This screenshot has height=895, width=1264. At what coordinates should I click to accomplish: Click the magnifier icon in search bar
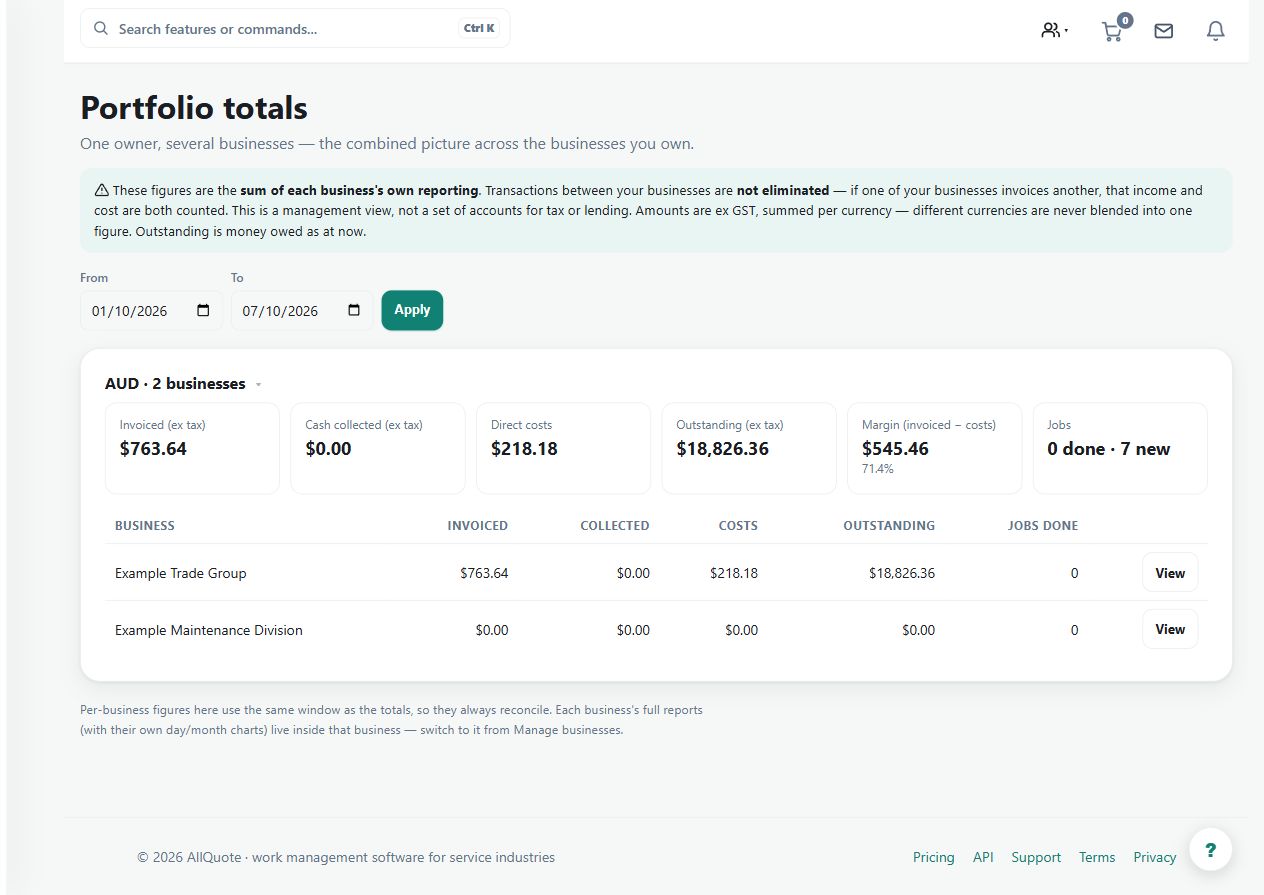point(100,28)
